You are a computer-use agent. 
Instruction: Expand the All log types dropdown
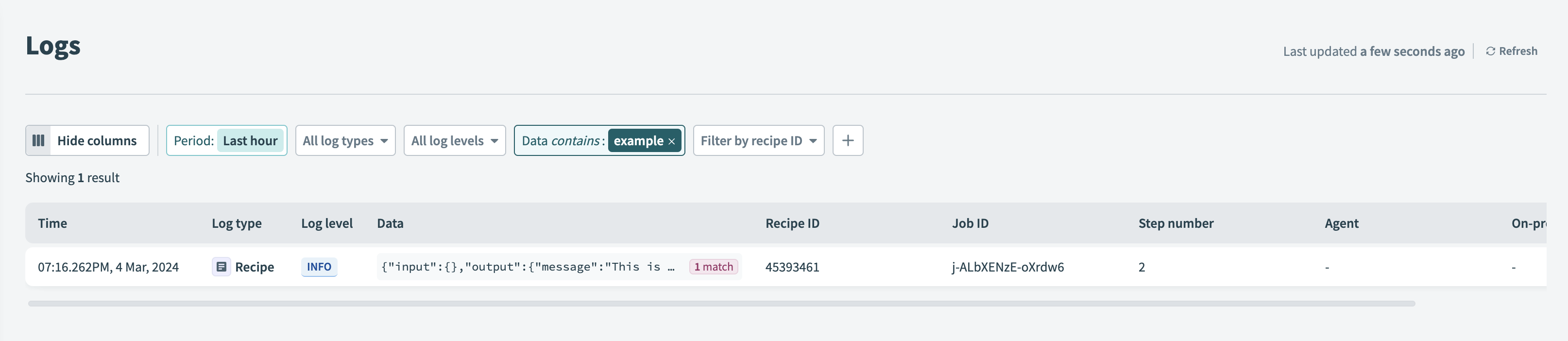click(345, 141)
